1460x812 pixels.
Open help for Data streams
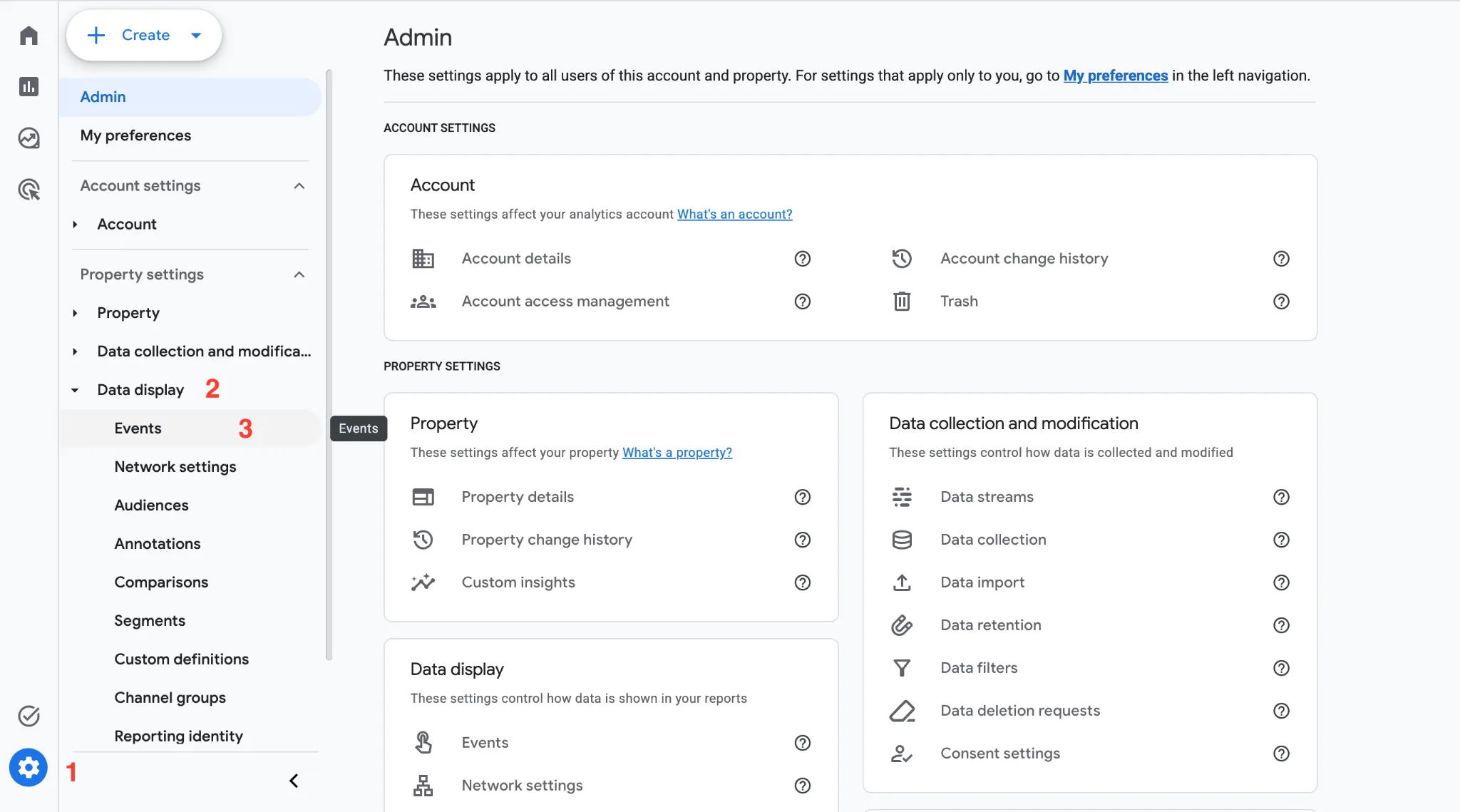click(x=1281, y=497)
